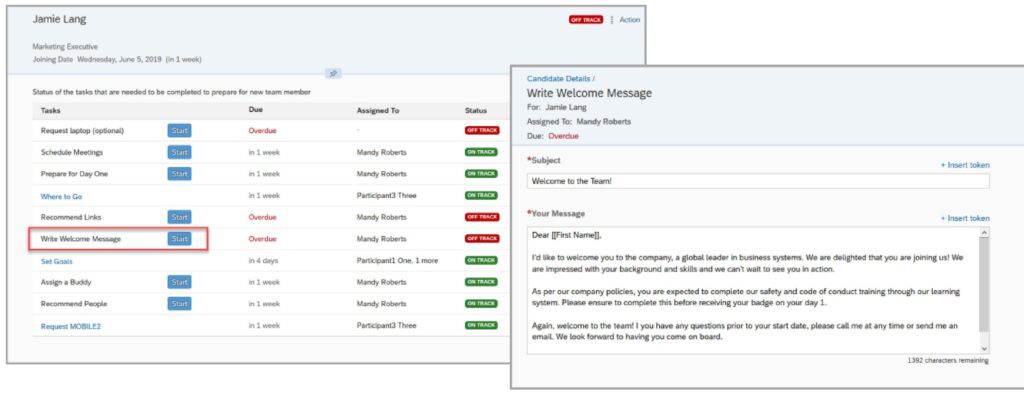Click Overdue in the Request laptop row
This screenshot has width=1024, height=393.
tap(263, 131)
